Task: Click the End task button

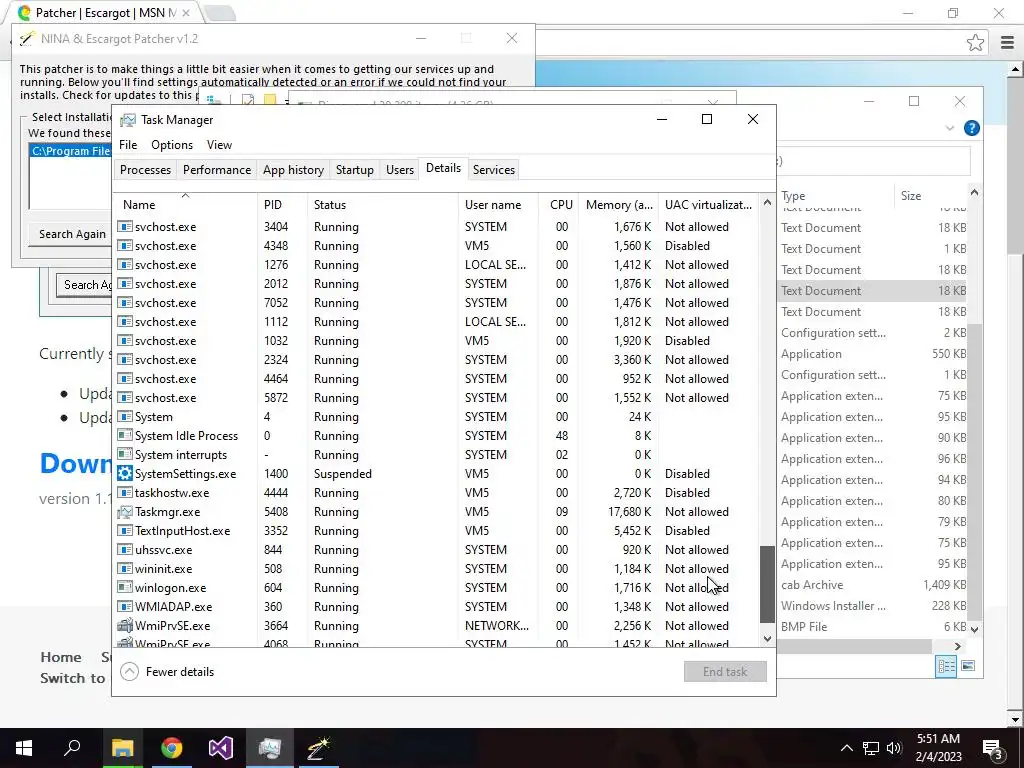Action: coord(725,672)
